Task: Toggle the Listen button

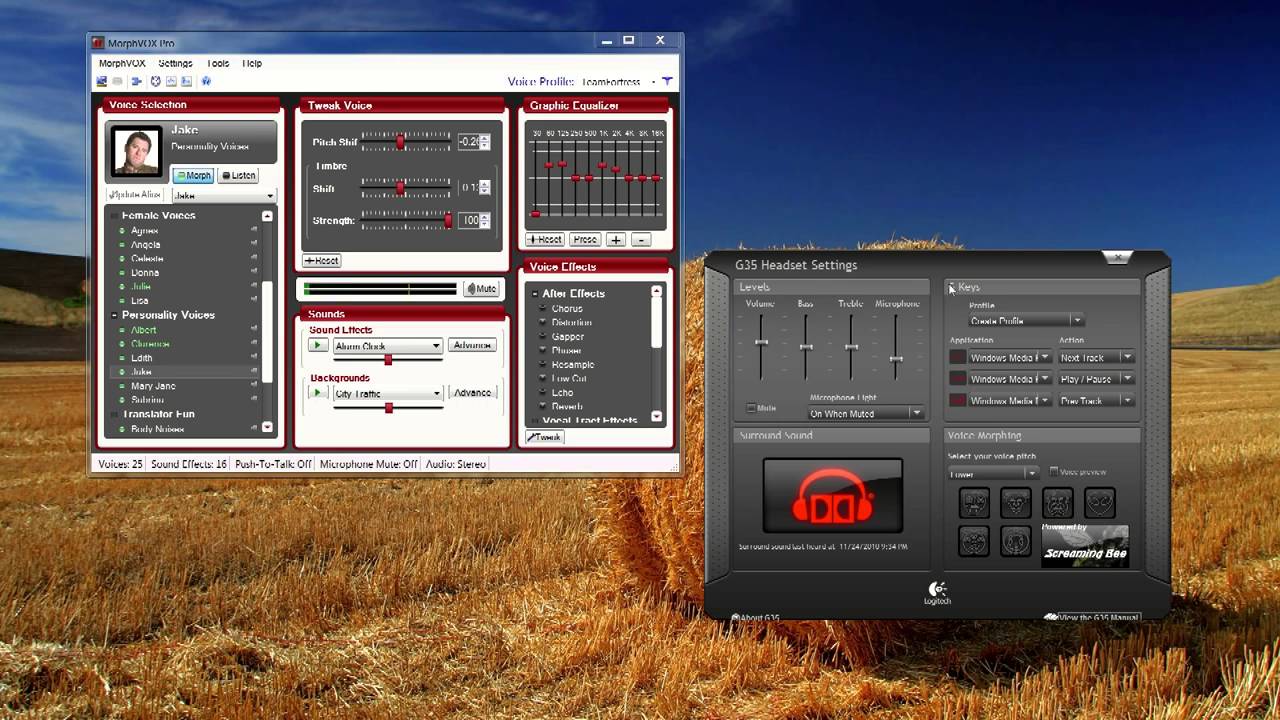Action: [238, 175]
